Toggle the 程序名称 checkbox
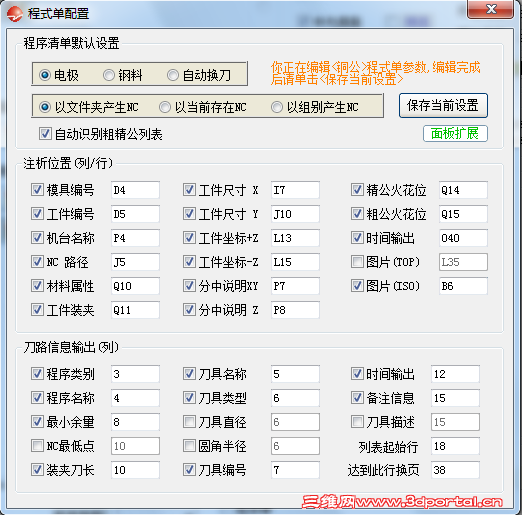 click(x=37, y=398)
